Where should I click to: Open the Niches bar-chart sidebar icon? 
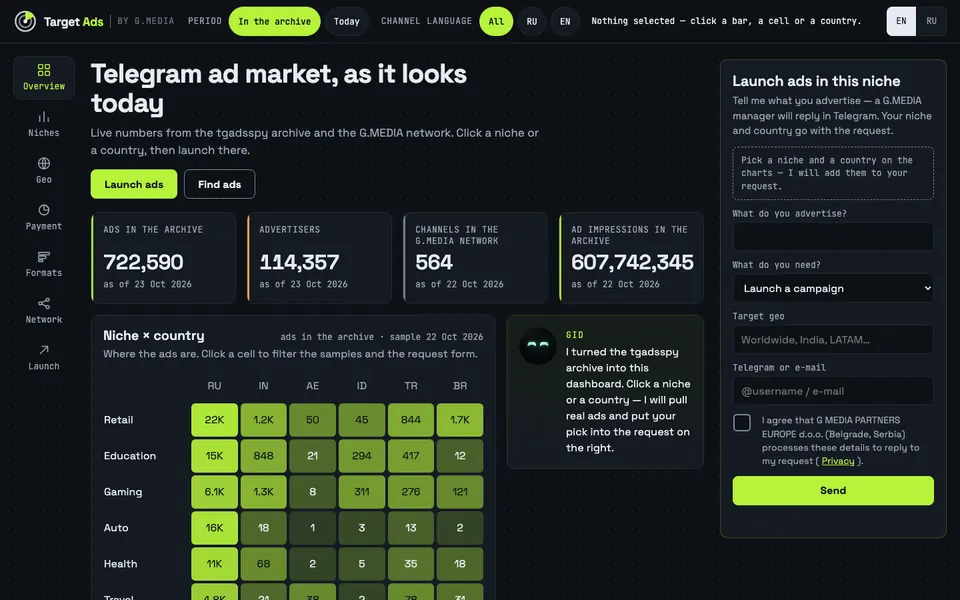click(44, 117)
